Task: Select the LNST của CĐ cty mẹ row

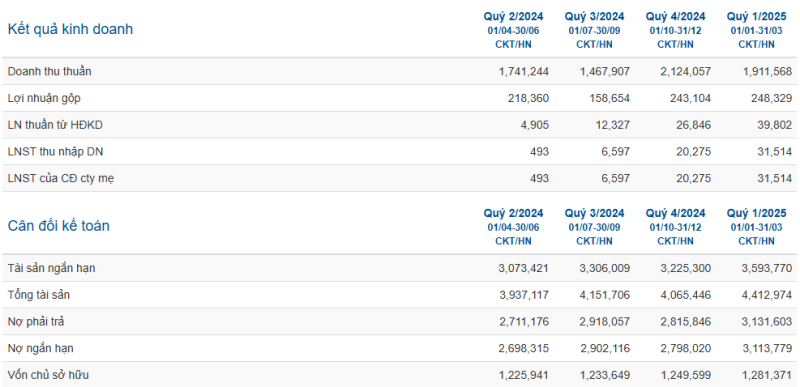Action: click(x=399, y=178)
